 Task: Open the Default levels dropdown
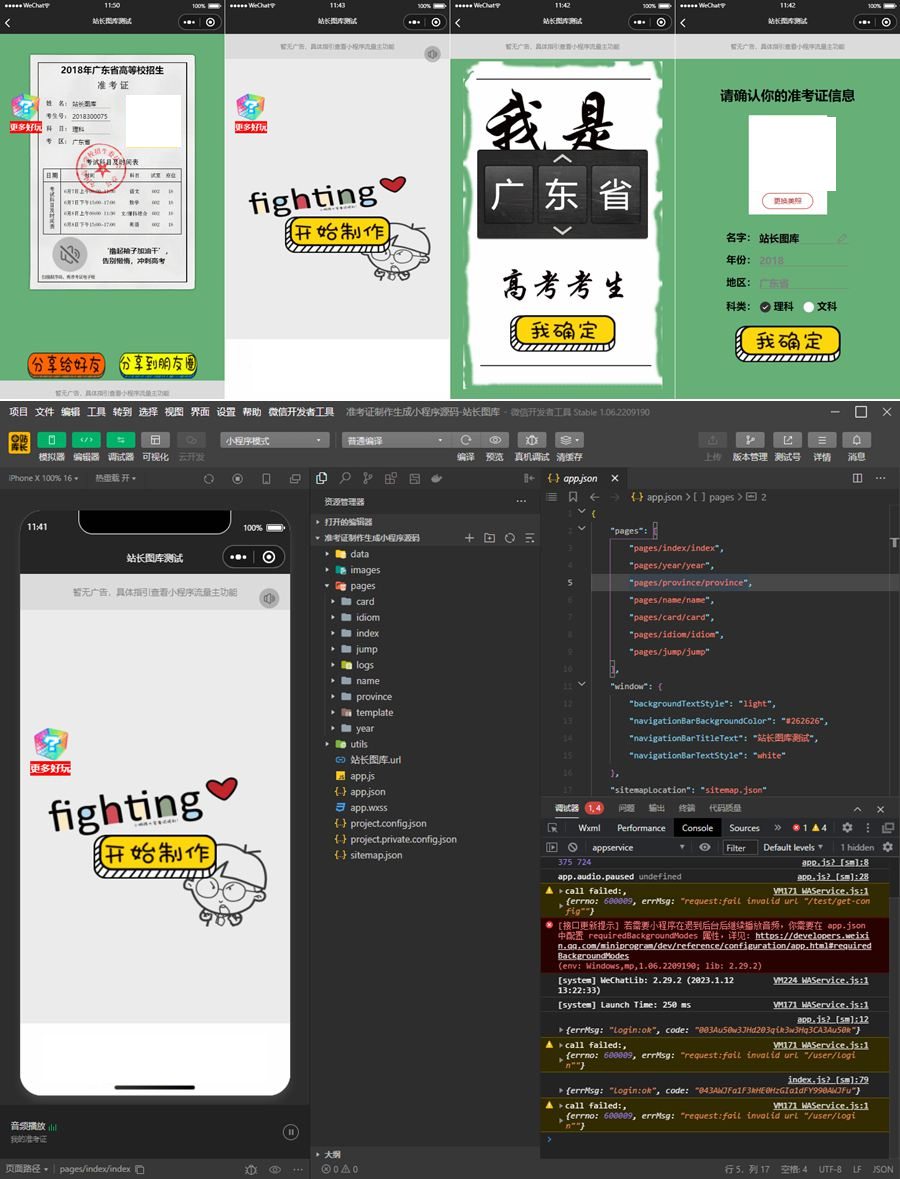pos(794,847)
